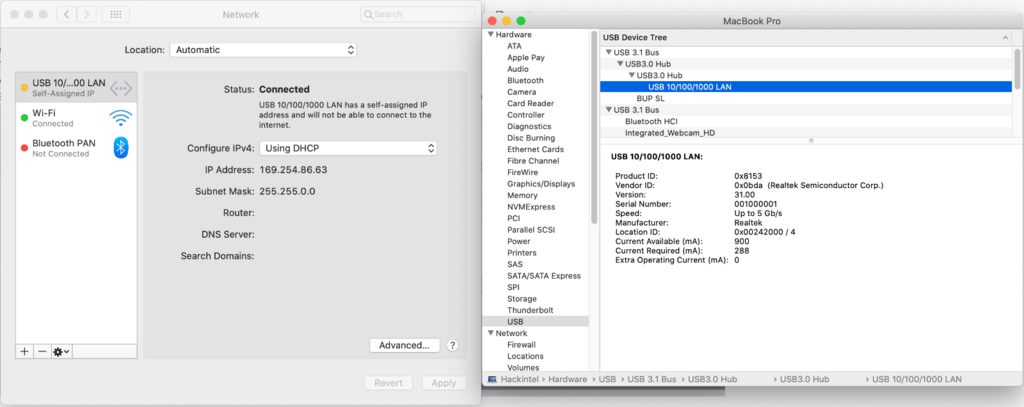Screen dimensions: 1024x407
Task: Select Power in the sidebar
Action: pyautogui.click(x=519, y=241)
